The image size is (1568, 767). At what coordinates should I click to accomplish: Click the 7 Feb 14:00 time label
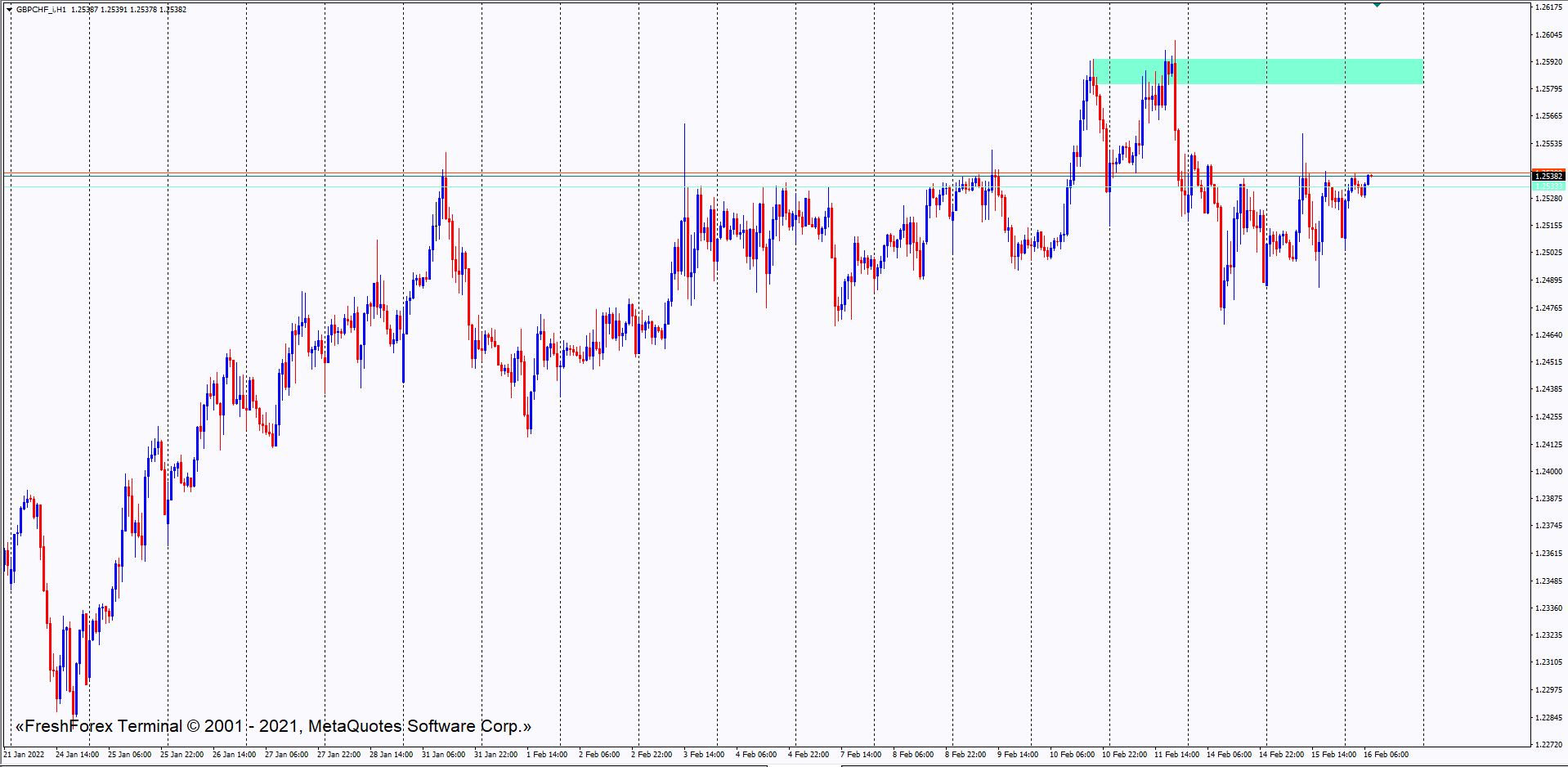coord(861,754)
